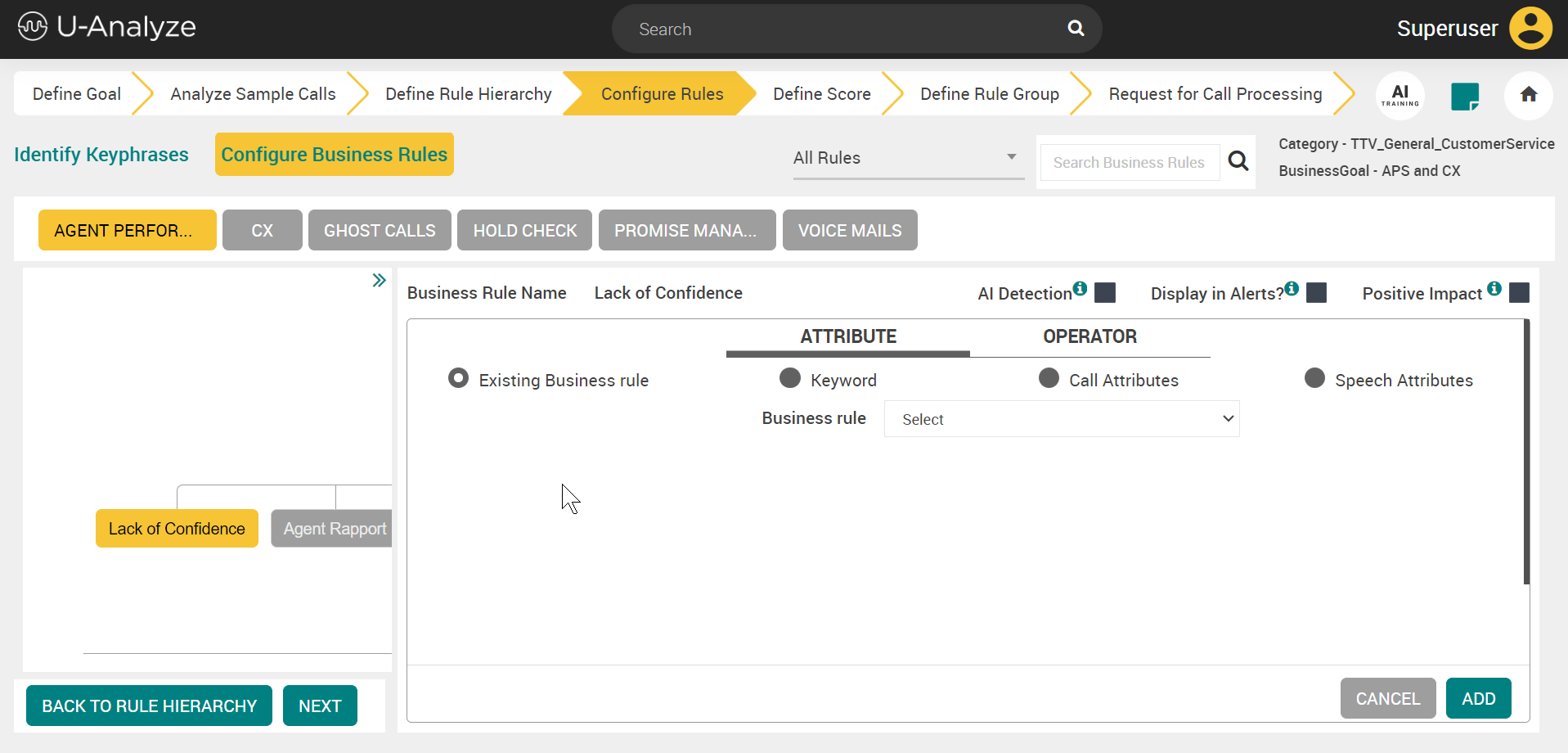Click the business rules search magnifier

click(x=1238, y=161)
